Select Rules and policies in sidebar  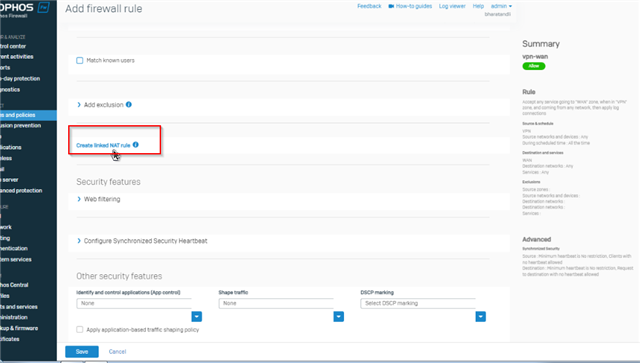click(x=28, y=115)
